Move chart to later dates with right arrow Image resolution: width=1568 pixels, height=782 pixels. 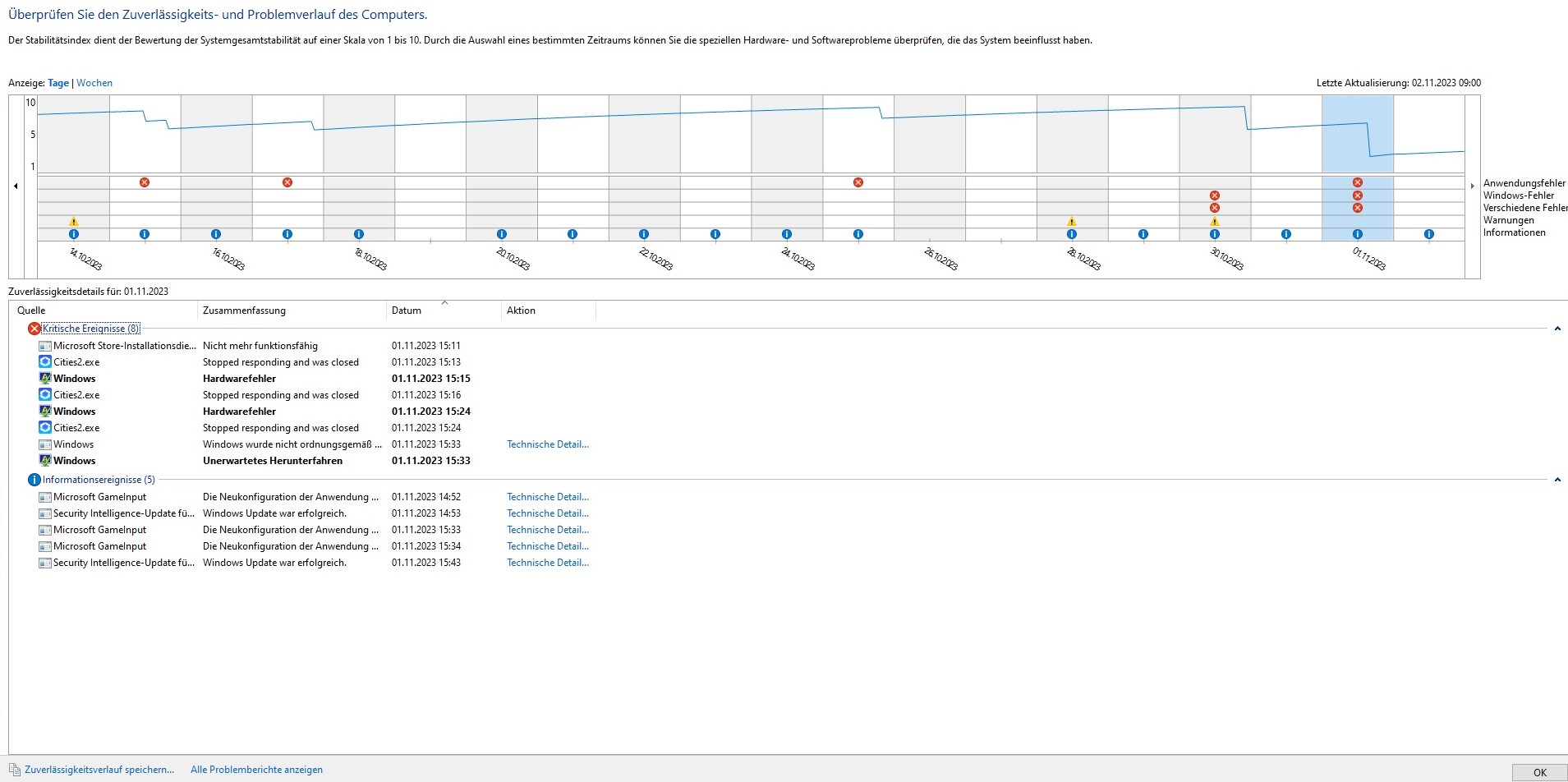point(1472,186)
